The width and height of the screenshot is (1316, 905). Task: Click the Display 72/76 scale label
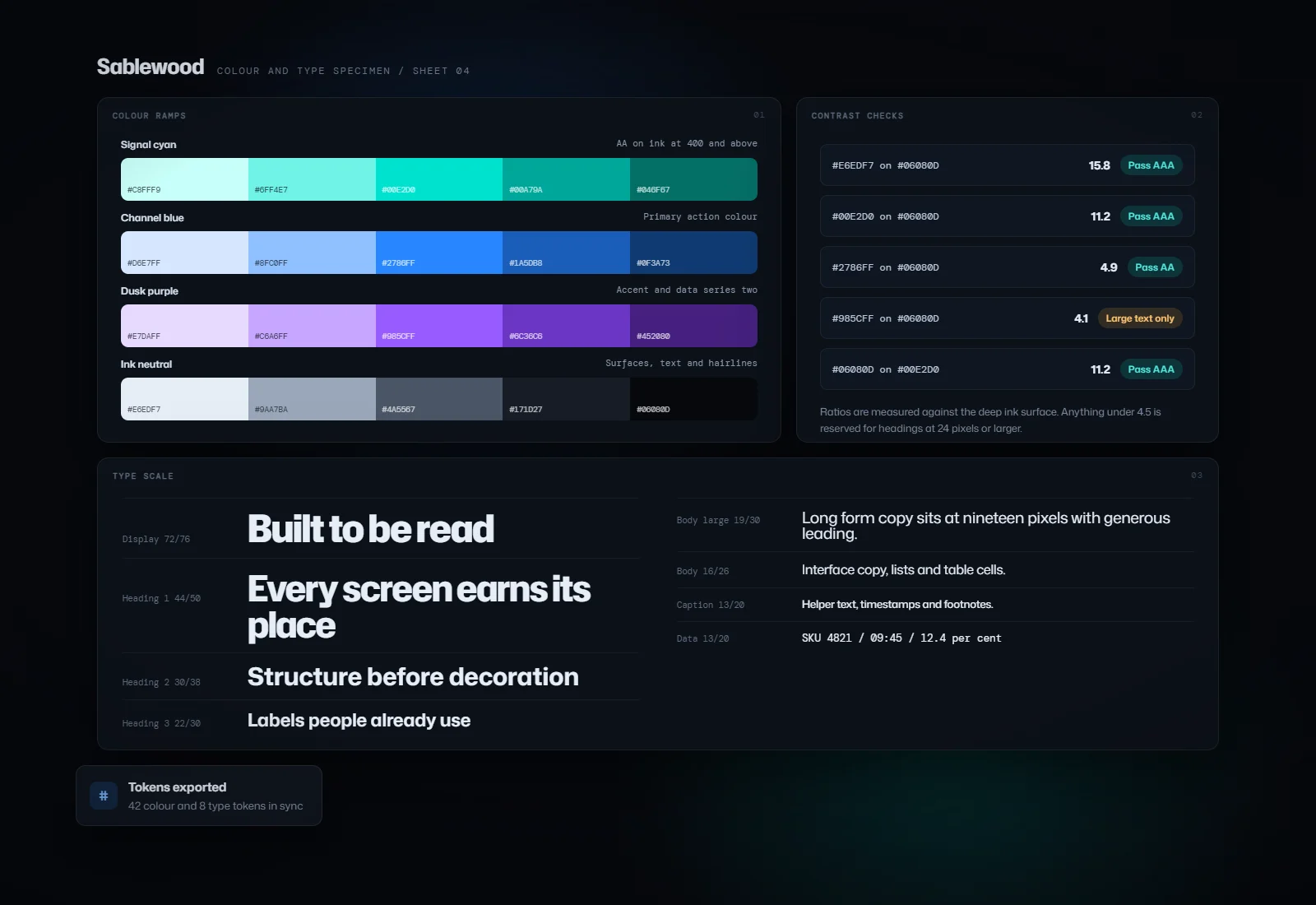coord(156,540)
